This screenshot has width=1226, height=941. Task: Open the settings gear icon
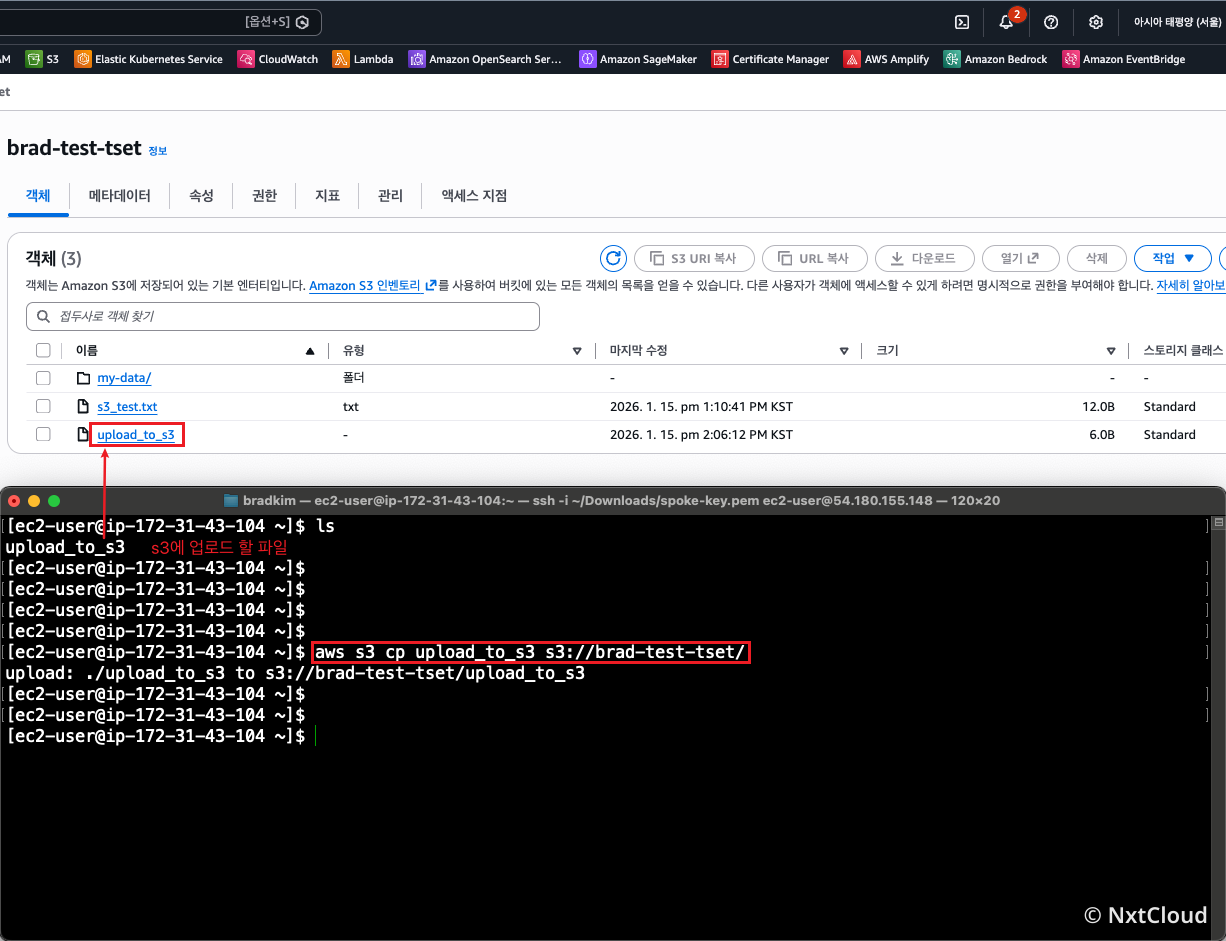pyautogui.click(x=1096, y=22)
